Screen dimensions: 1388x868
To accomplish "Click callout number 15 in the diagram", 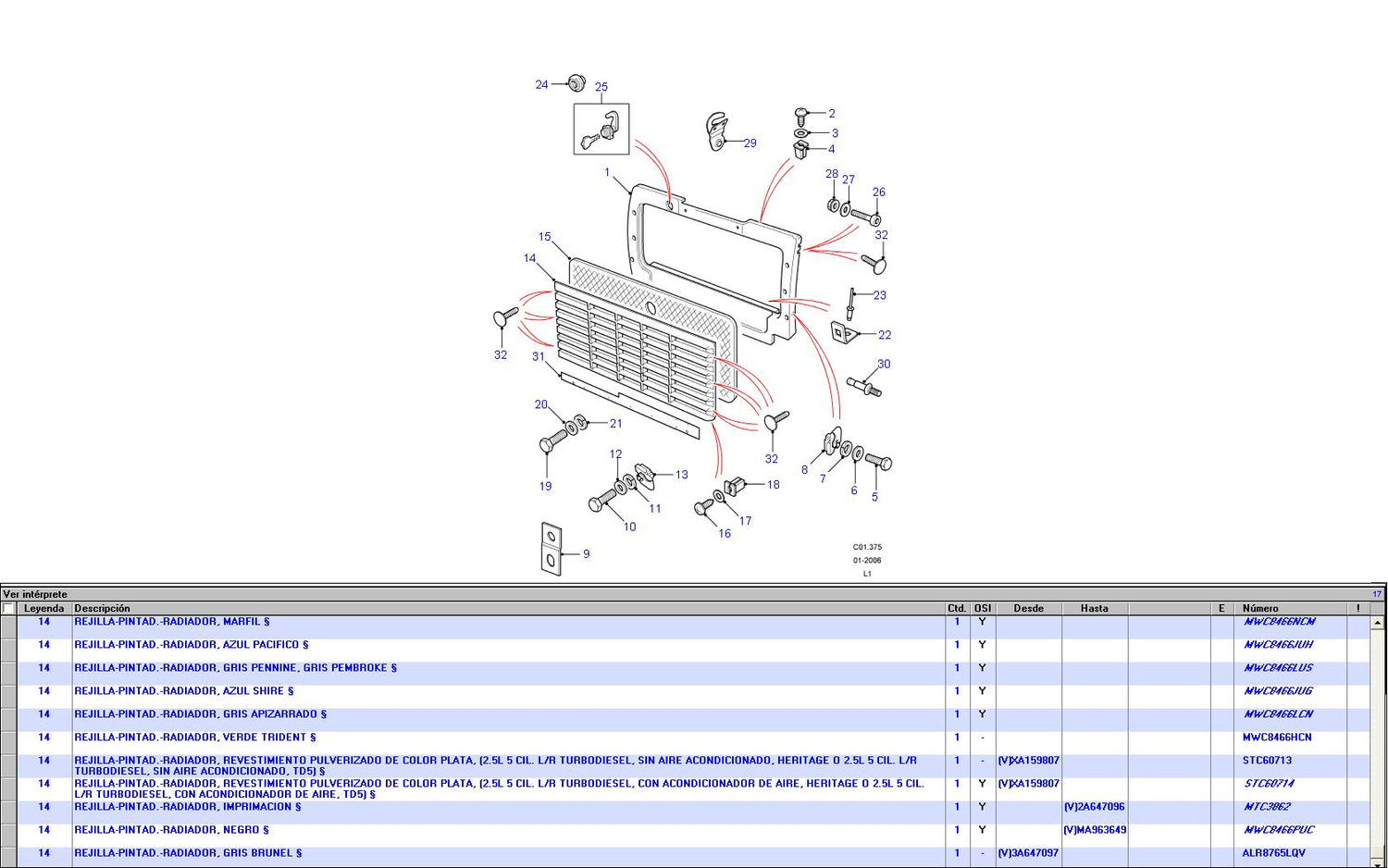I will pos(544,237).
